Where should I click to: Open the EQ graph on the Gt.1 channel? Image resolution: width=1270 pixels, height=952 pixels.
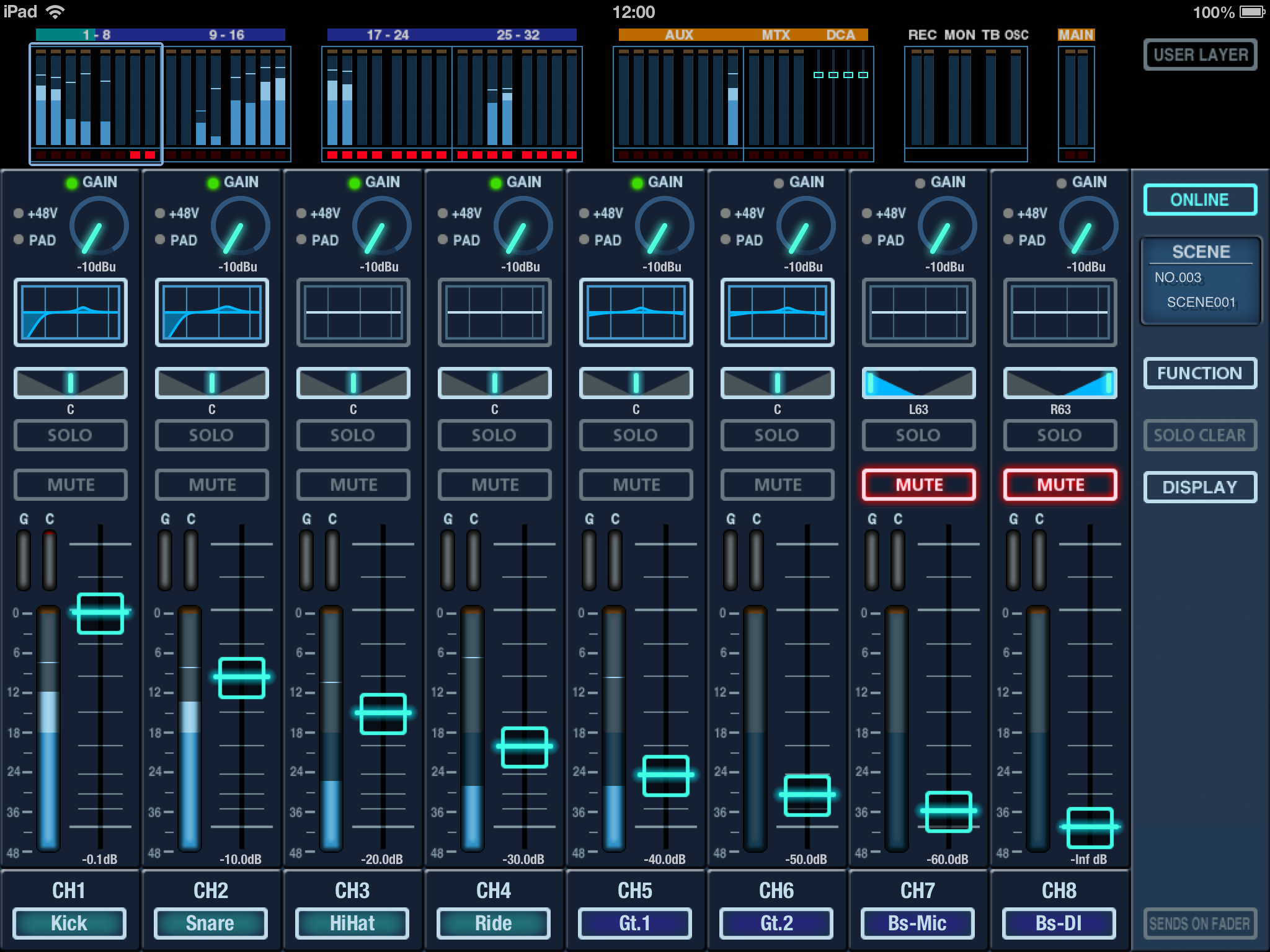[x=636, y=312]
